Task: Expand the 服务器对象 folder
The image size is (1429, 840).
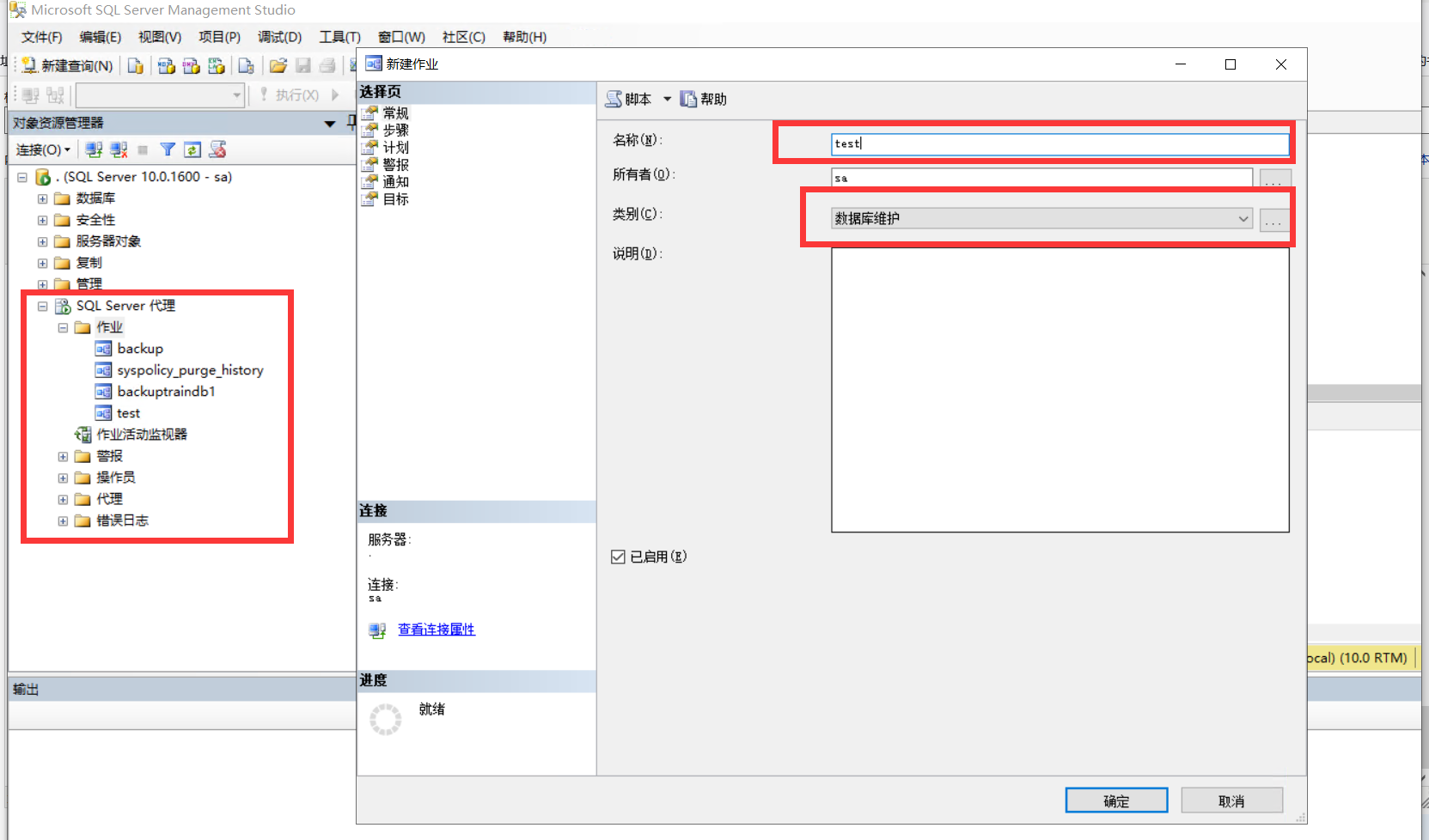Action: click(42, 241)
